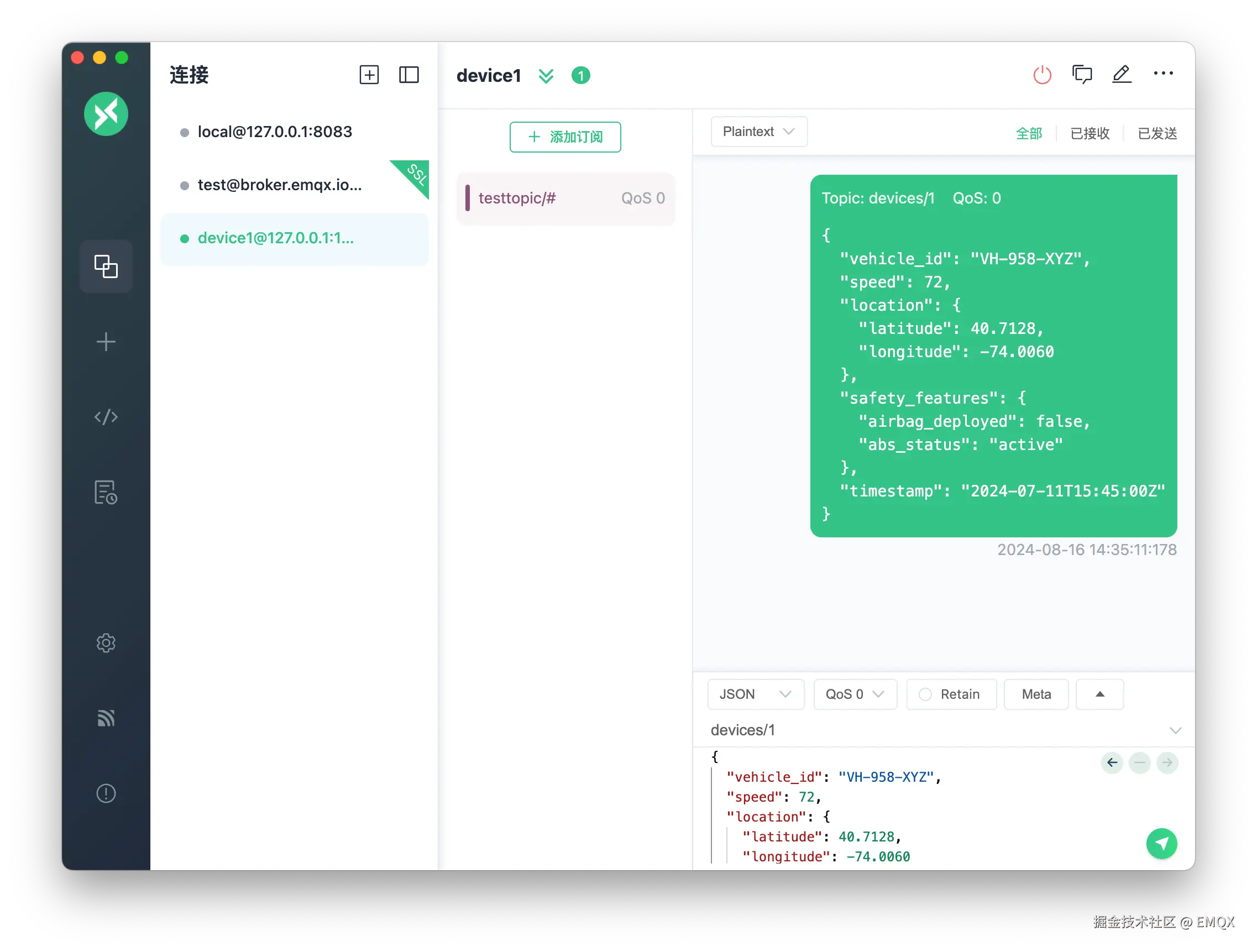The image size is (1257, 952).
Task: Open the JSON payload format dropdown
Action: coord(755,694)
